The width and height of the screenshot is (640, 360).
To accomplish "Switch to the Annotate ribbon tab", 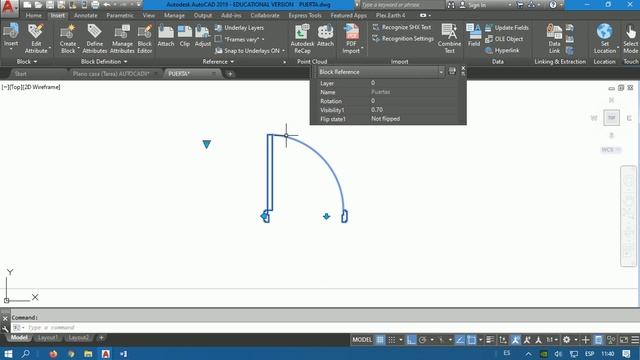I will pyautogui.click(x=86, y=16).
